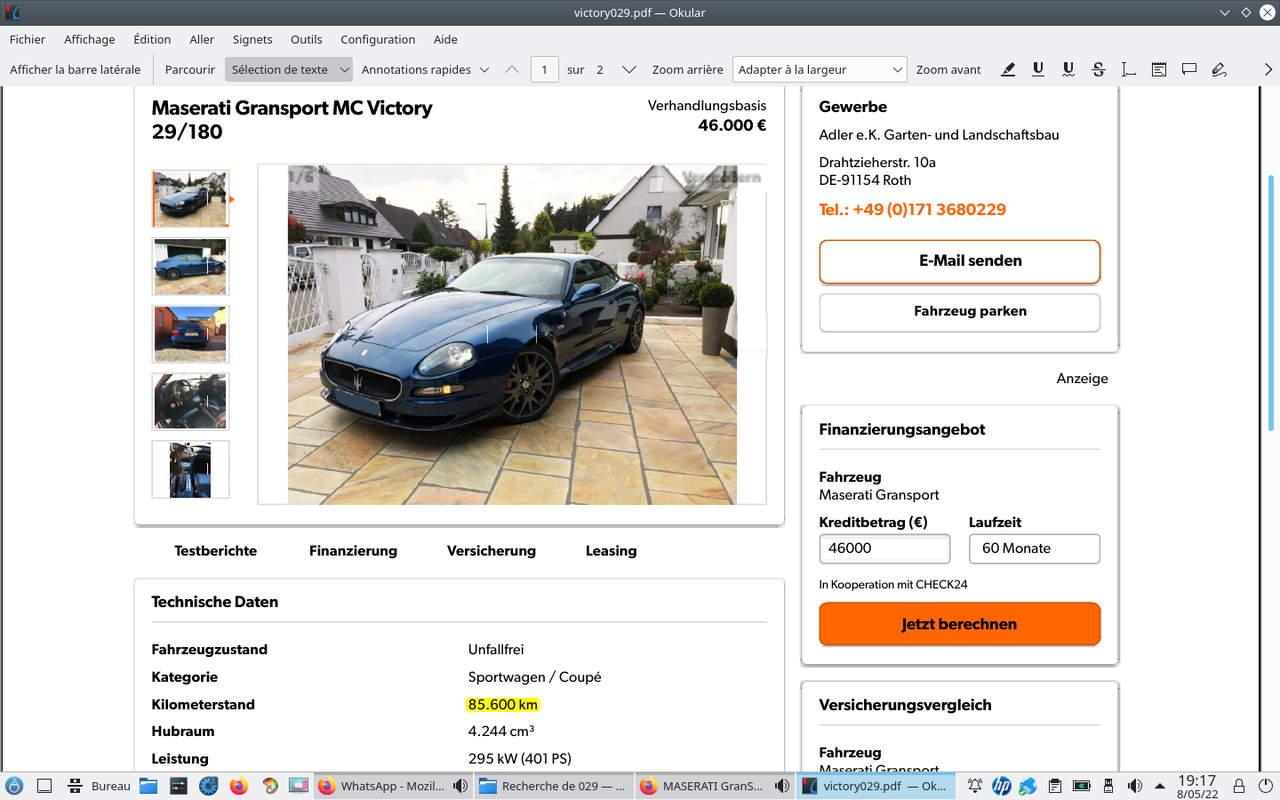Open the notifications bell tray icon

[x=974, y=786]
